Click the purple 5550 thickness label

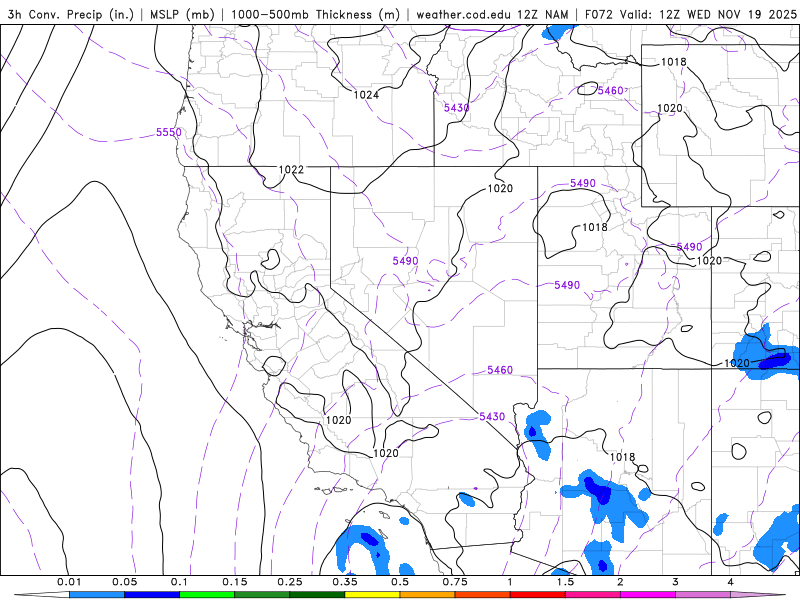pyautogui.click(x=168, y=132)
